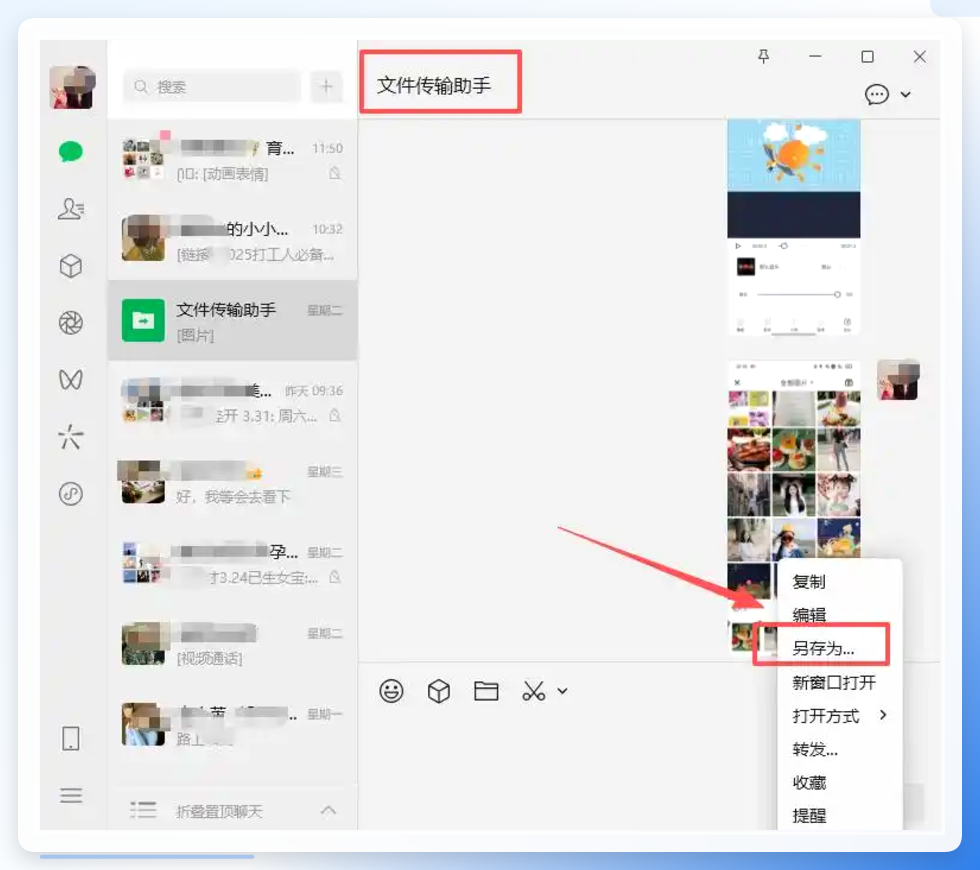Click the 折叠置顶聊天 list icon

click(x=143, y=810)
